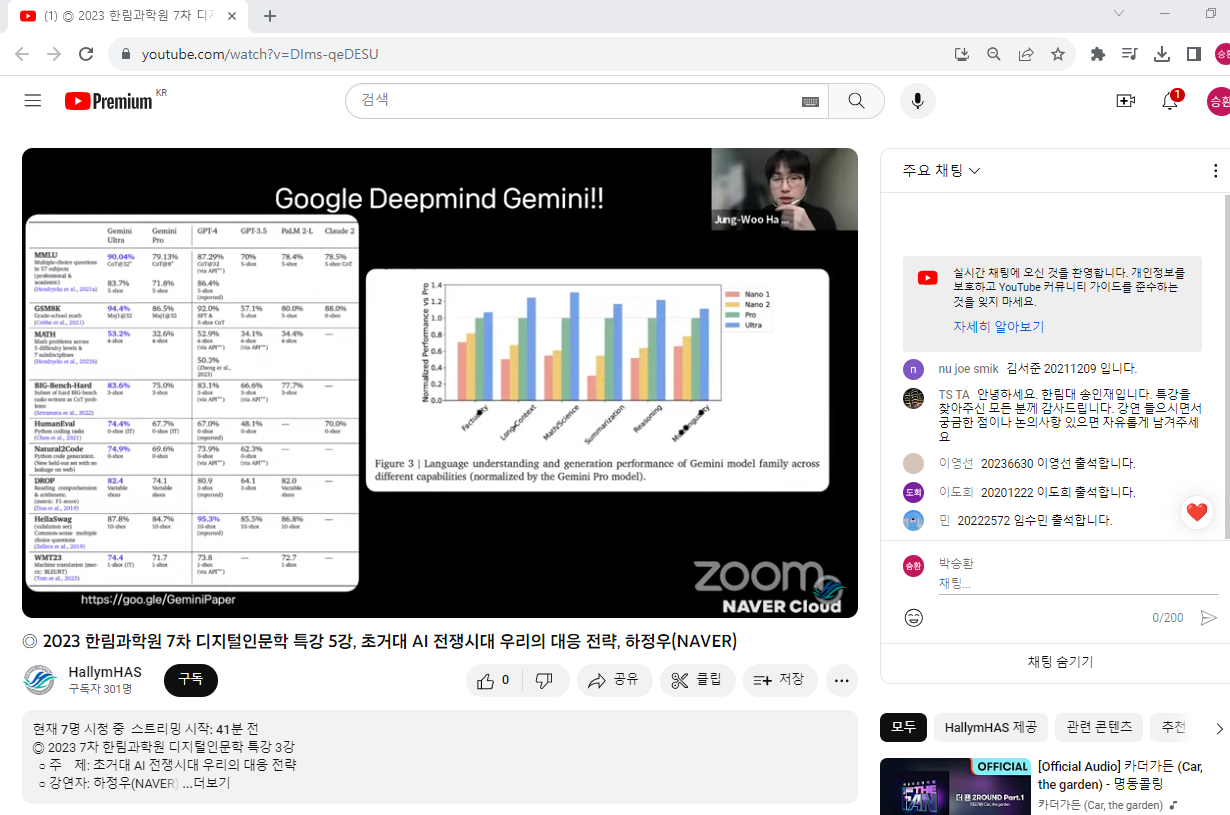
Task: Reload the current page
Action: 86,54
